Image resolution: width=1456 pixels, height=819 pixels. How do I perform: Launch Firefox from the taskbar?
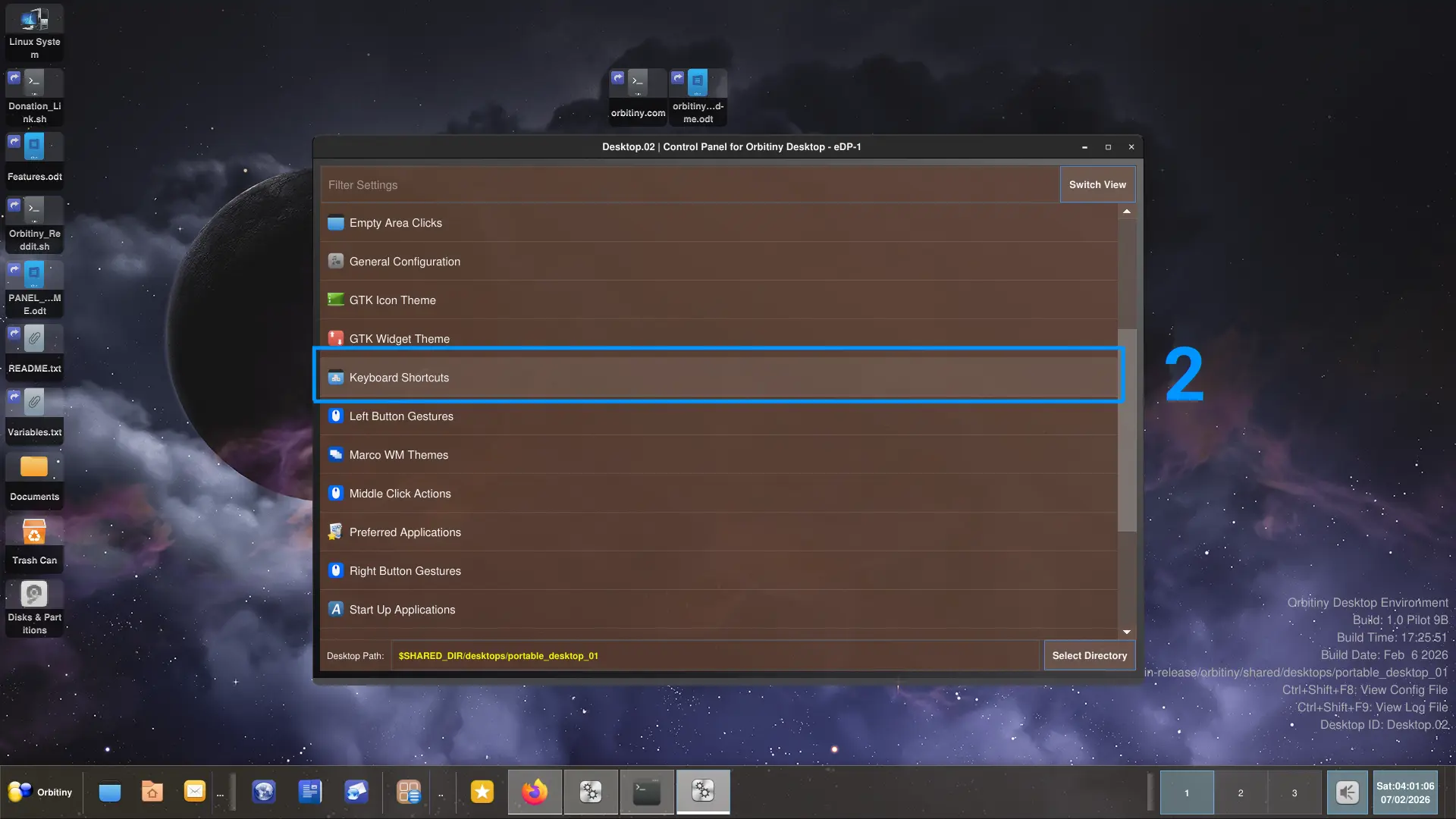click(x=535, y=792)
